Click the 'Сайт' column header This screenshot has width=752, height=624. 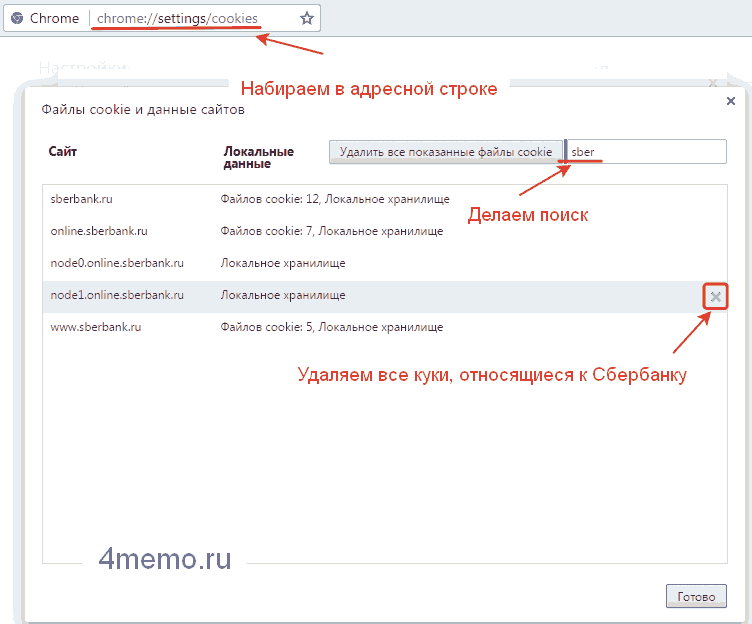[62, 152]
